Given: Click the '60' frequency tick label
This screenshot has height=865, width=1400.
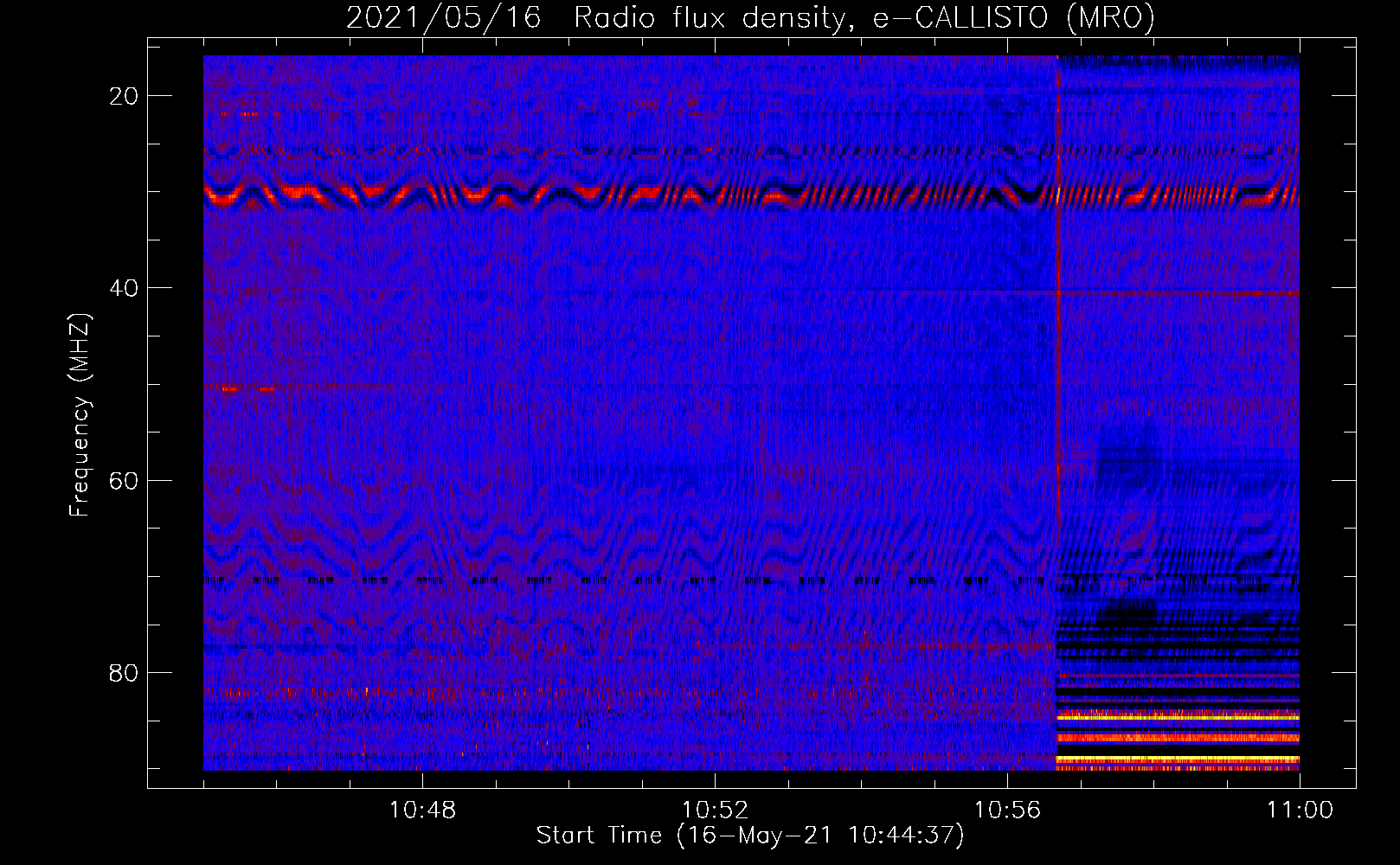Looking at the screenshot, I should click(124, 481).
